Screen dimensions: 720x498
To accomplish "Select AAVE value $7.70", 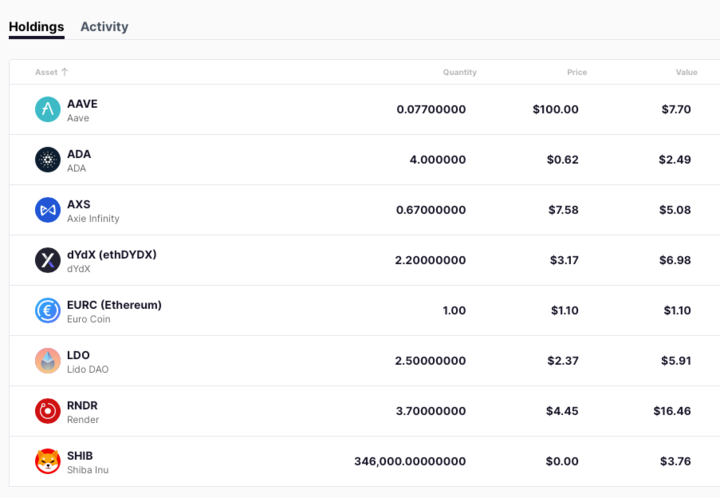I will click(x=676, y=109).
